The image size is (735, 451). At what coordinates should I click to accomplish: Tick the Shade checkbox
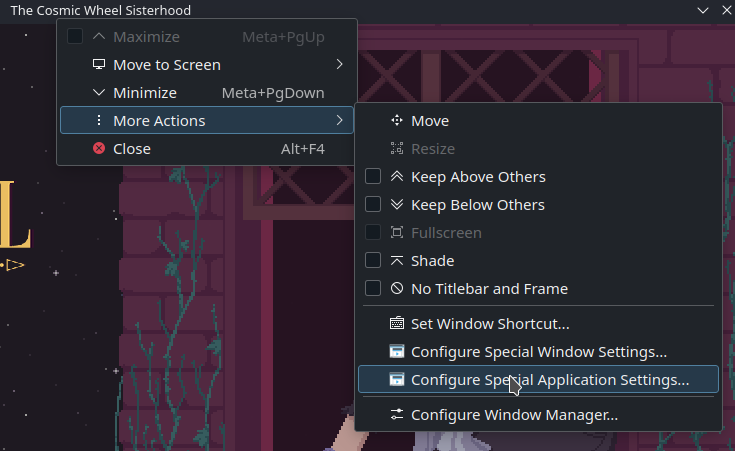coord(373,260)
